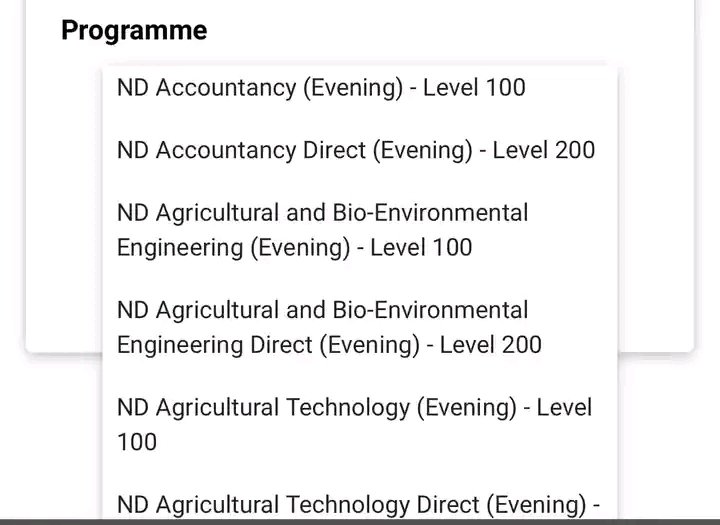Click the Programme field label
Image resolution: width=720 pixels, height=525 pixels.
[x=134, y=31]
